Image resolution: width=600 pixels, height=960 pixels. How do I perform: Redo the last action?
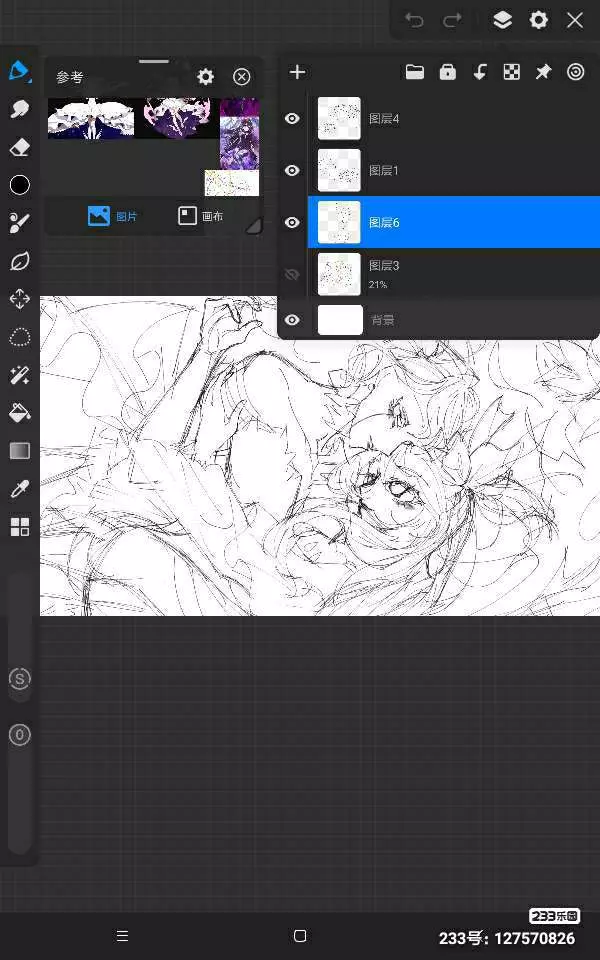(452, 21)
